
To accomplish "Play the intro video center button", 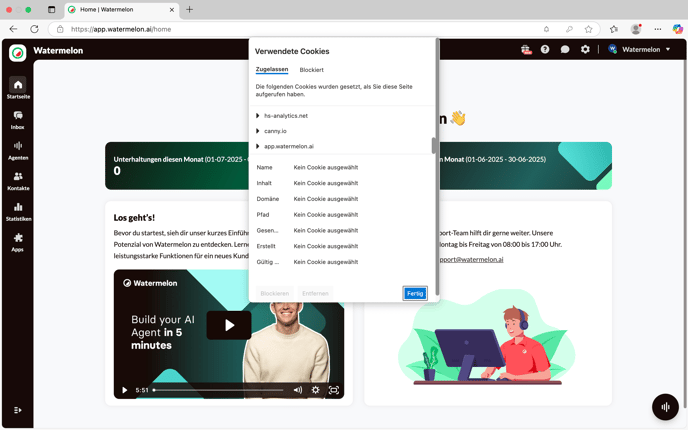I will 229,325.
